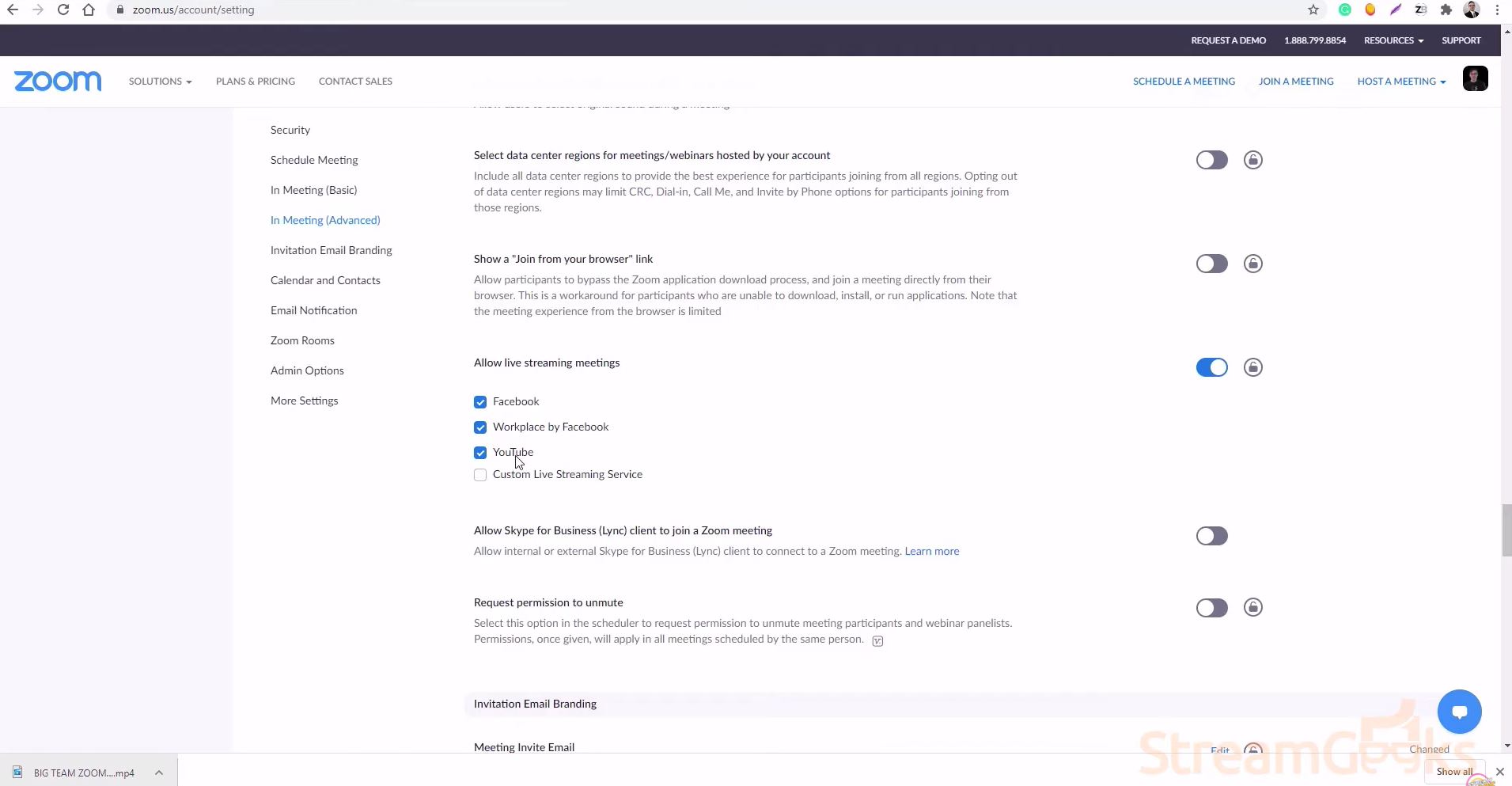The width and height of the screenshot is (1512, 786).
Task: Select In Meeting (Basic) section
Action: pyautogui.click(x=313, y=190)
